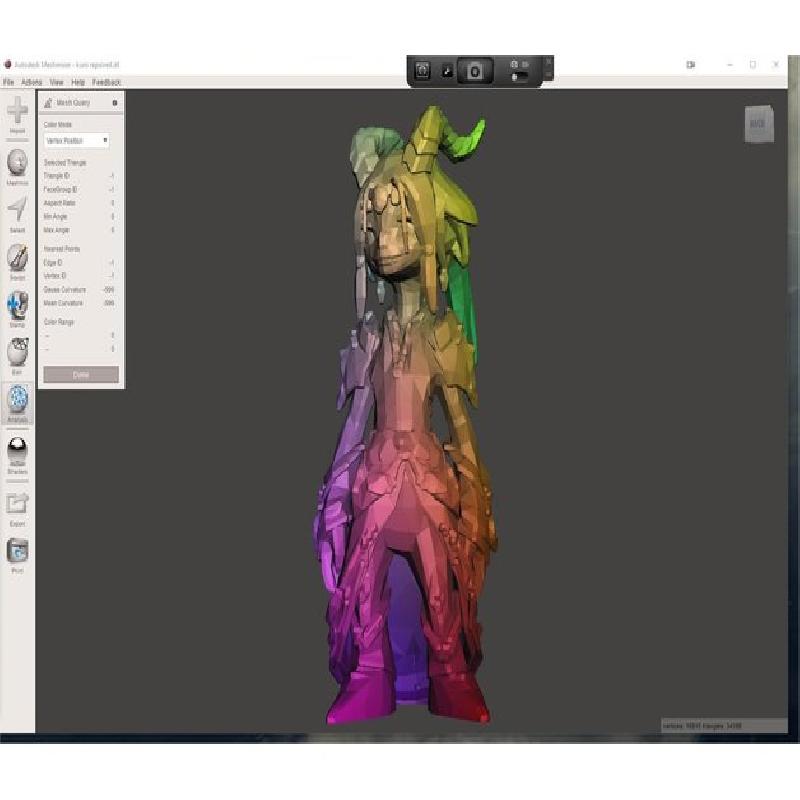Open the View menu
Screen dimensions: 800x800
click(x=56, y=82)
